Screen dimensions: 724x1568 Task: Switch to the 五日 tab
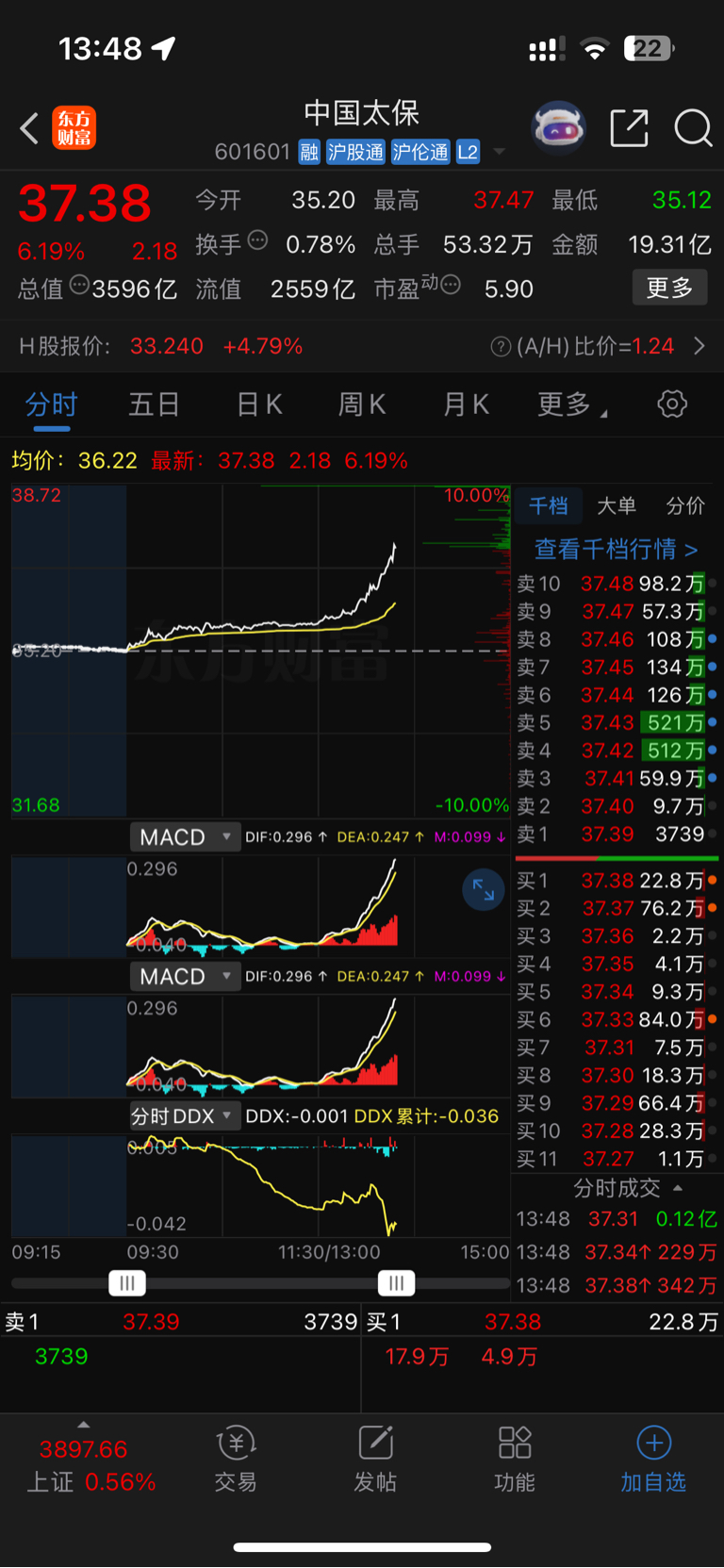coord(155,404)
